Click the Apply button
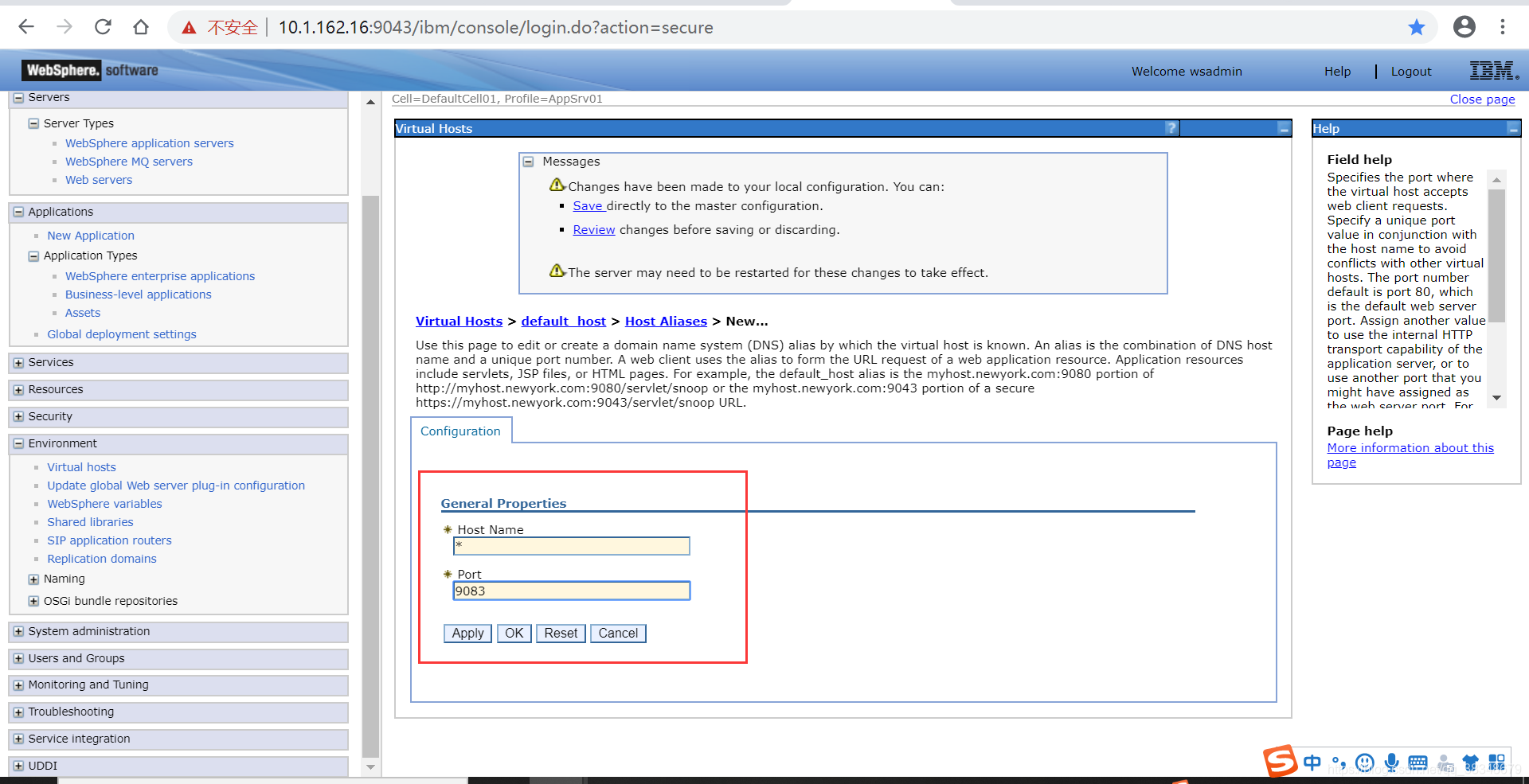The image size is (1529, 784). [x=467, y=634]
